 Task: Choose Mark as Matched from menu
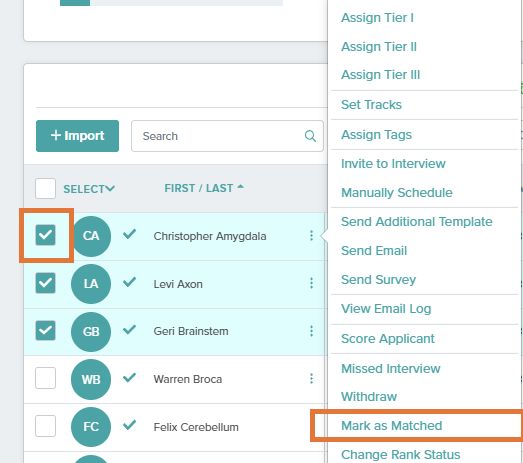pyautogui.click(x=392, y=426)
